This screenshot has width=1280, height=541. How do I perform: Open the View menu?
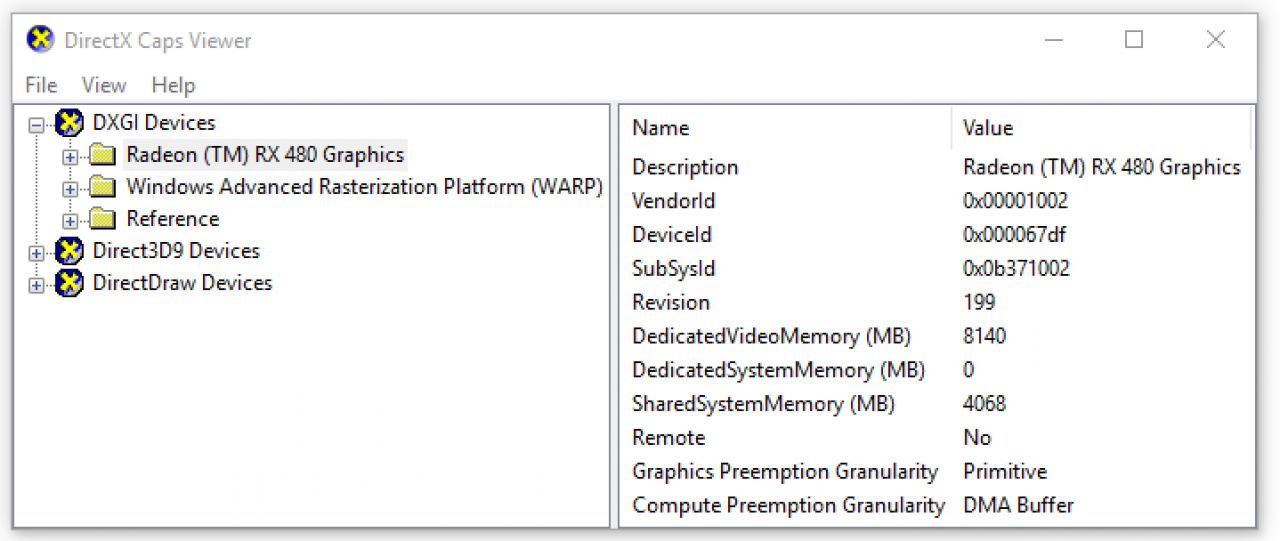[x=104, y=85]
